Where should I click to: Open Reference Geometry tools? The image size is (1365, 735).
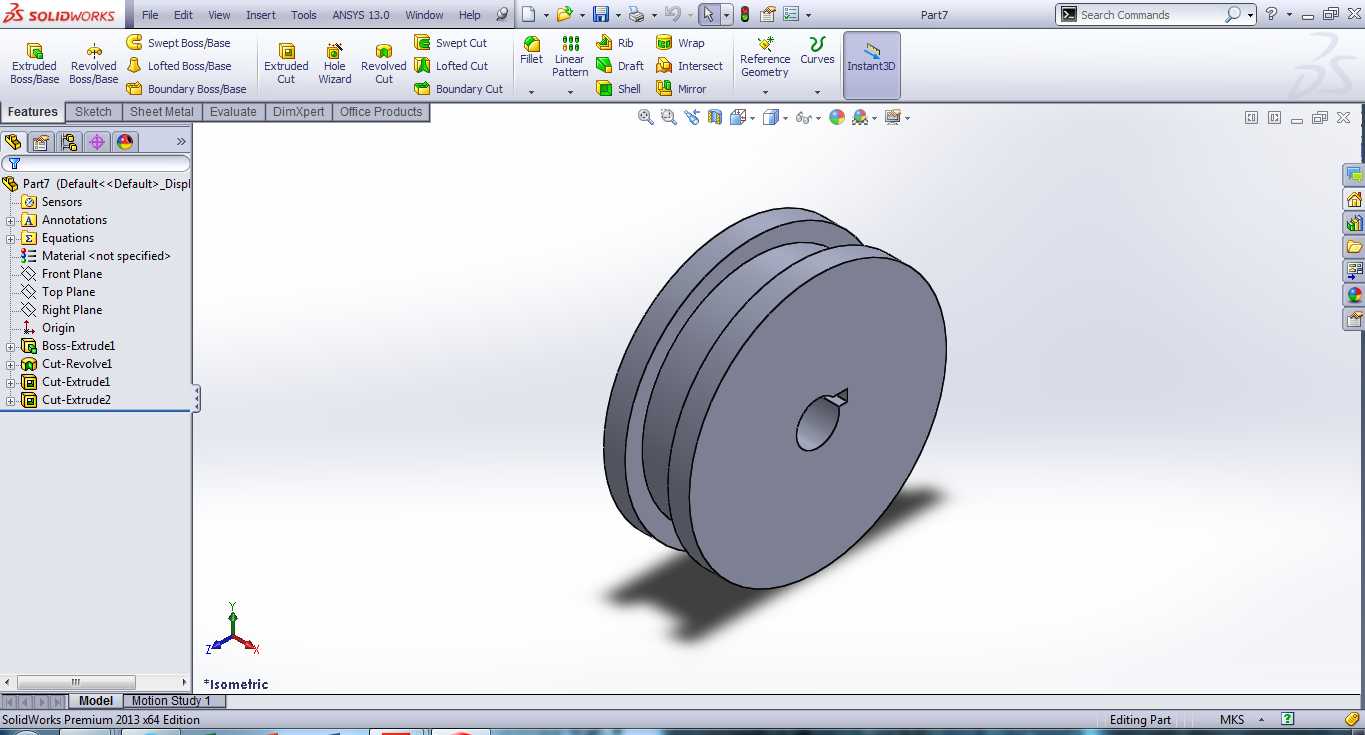(765, 57)
